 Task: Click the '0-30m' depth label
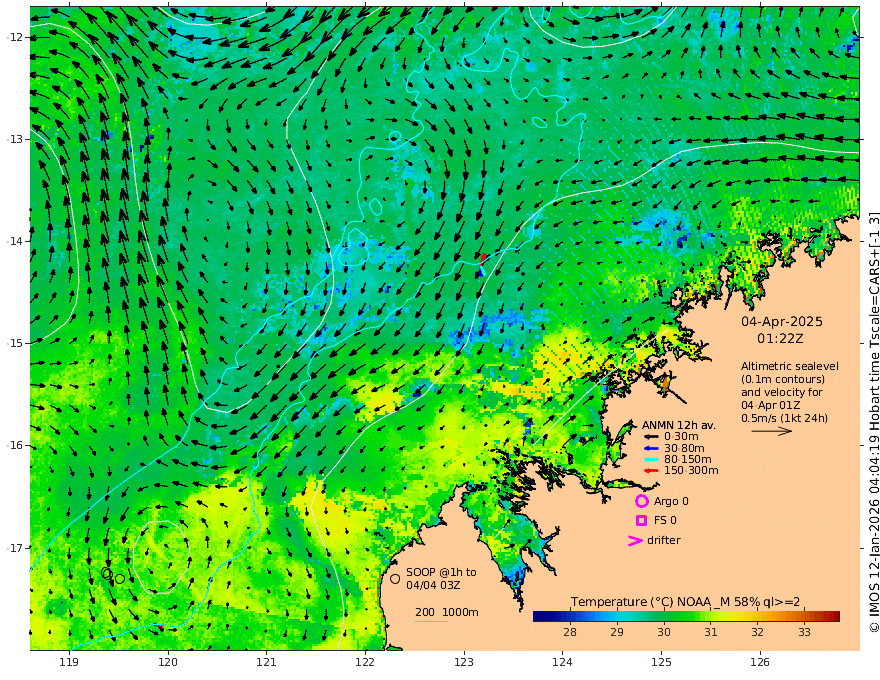[681, 437]
